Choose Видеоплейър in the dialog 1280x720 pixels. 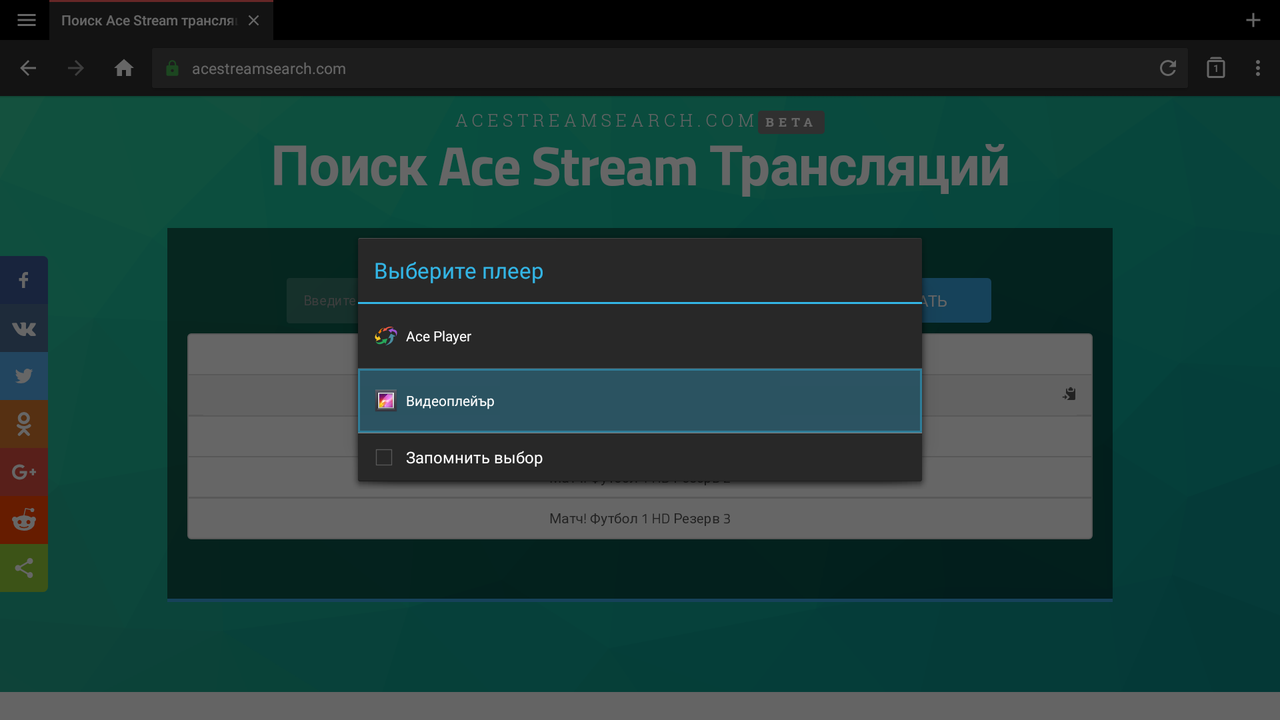[x=640, y=401]
